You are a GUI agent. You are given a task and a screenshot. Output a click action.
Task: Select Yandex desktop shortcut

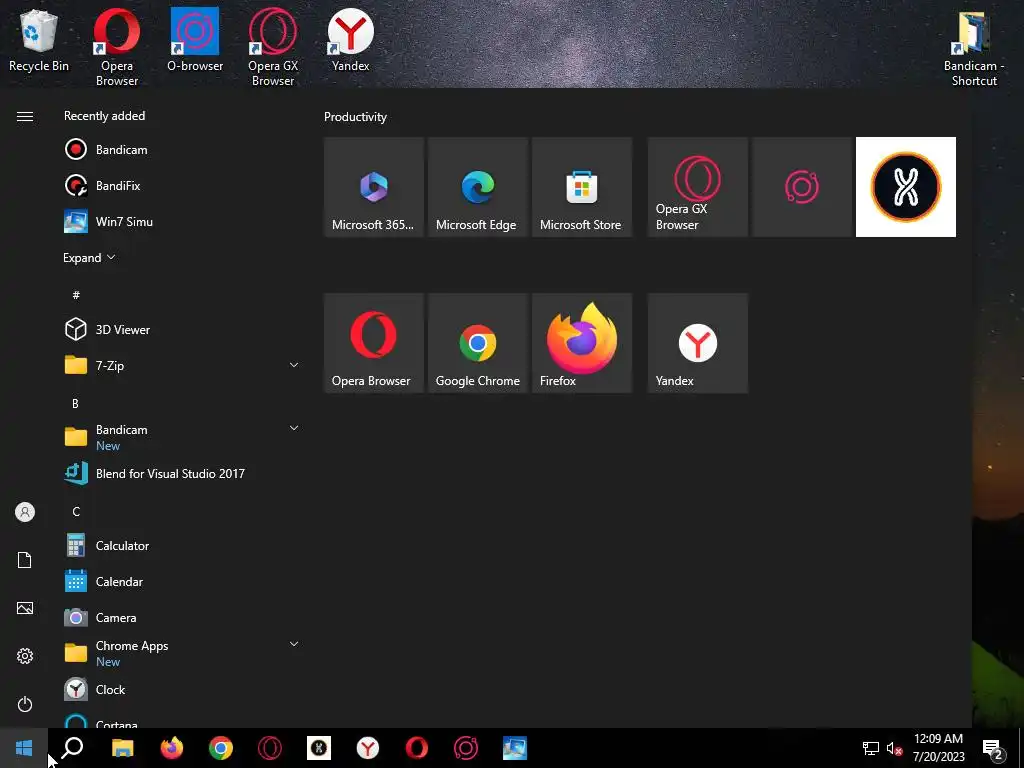(x=351, y=40)
